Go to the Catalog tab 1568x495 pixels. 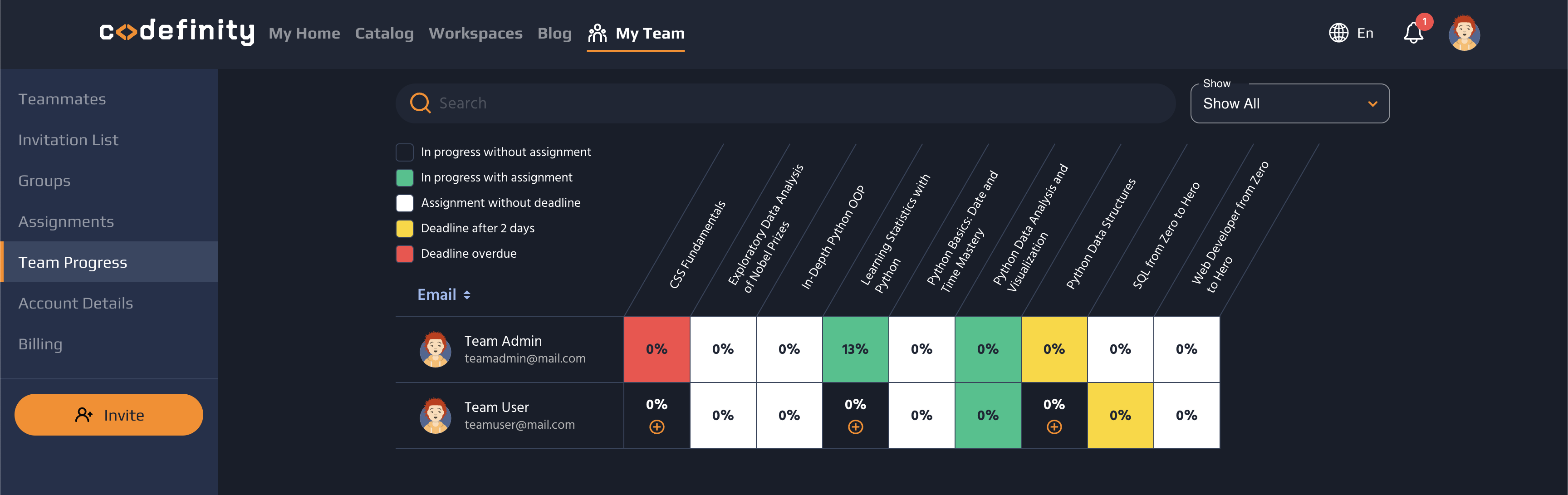coord(384,34)
